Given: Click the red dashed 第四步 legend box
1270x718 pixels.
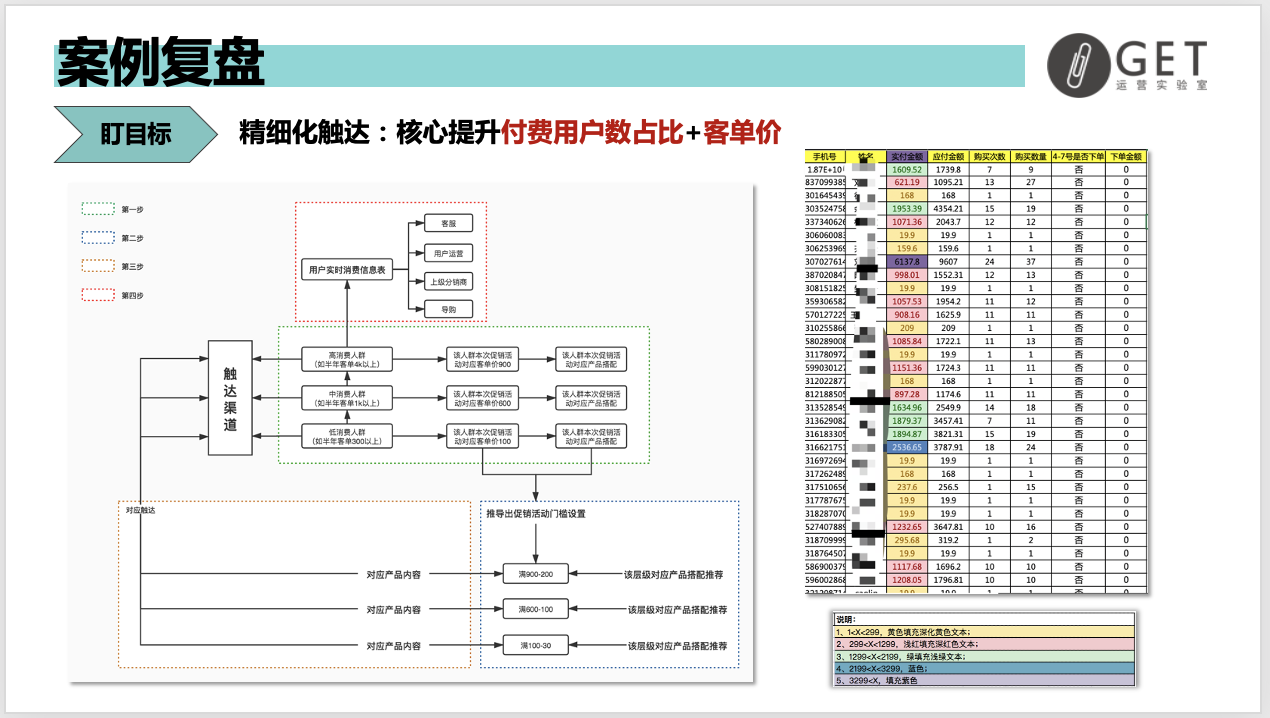Looking at the screenshot, I should 96,295.
